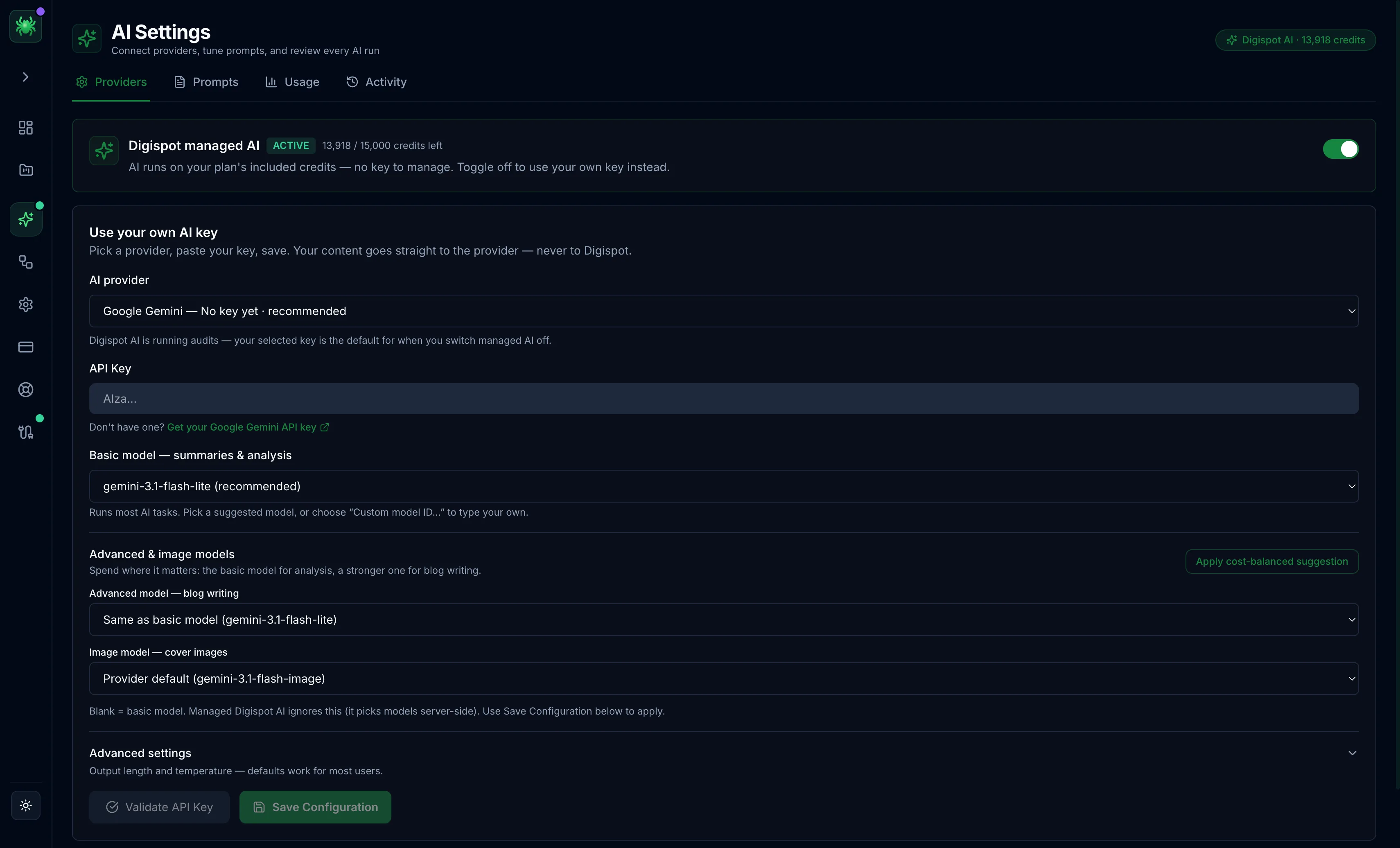Switch to the Activity tab

pos(376,82)
